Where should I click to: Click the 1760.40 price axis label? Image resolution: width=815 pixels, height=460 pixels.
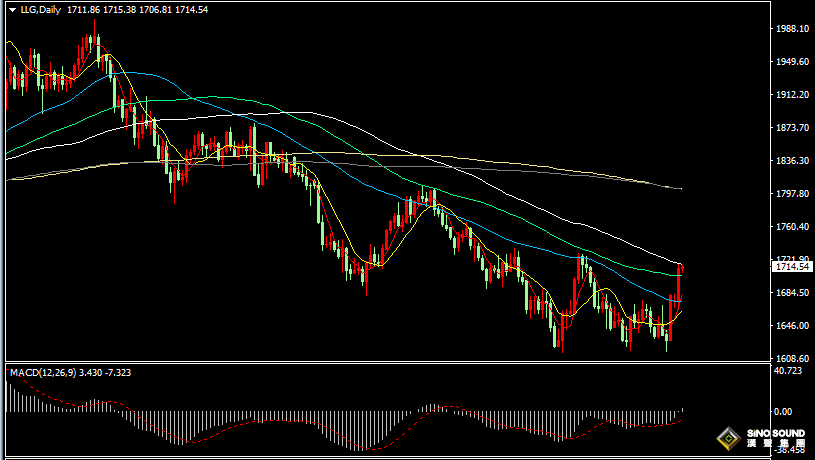click(790, 227)
